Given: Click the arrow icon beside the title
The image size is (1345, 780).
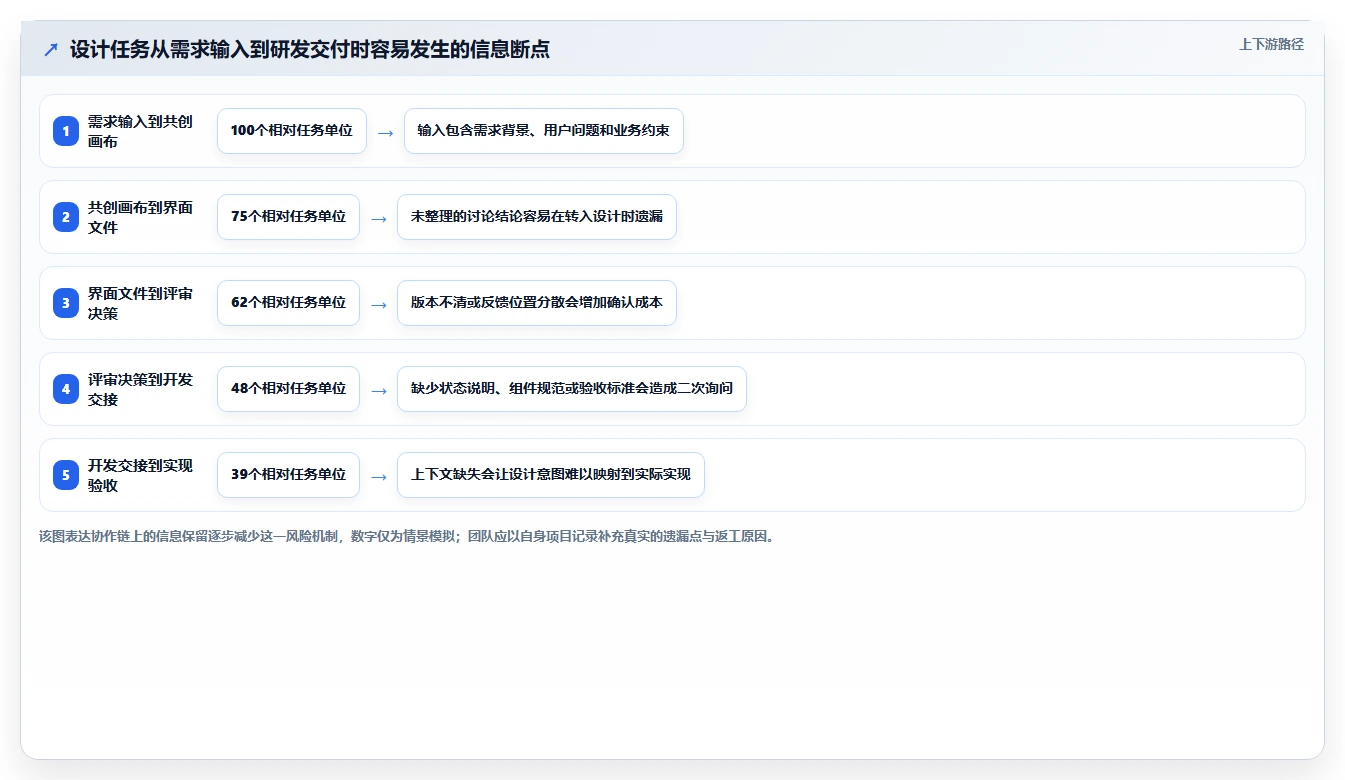Looking at the screenshot, I should [x=51, y=49].
